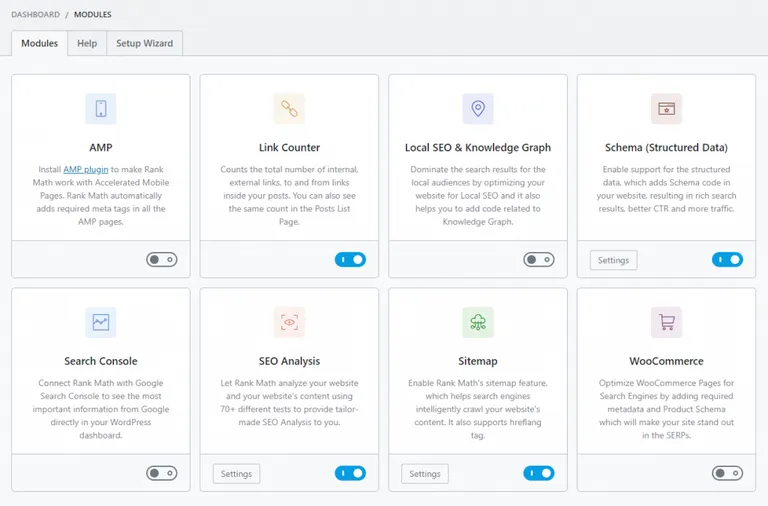The width and height of the screenshot is (768, 506).
Task: Click the SEO Analysis description paragraph
Action: click(x=289, y=403)
